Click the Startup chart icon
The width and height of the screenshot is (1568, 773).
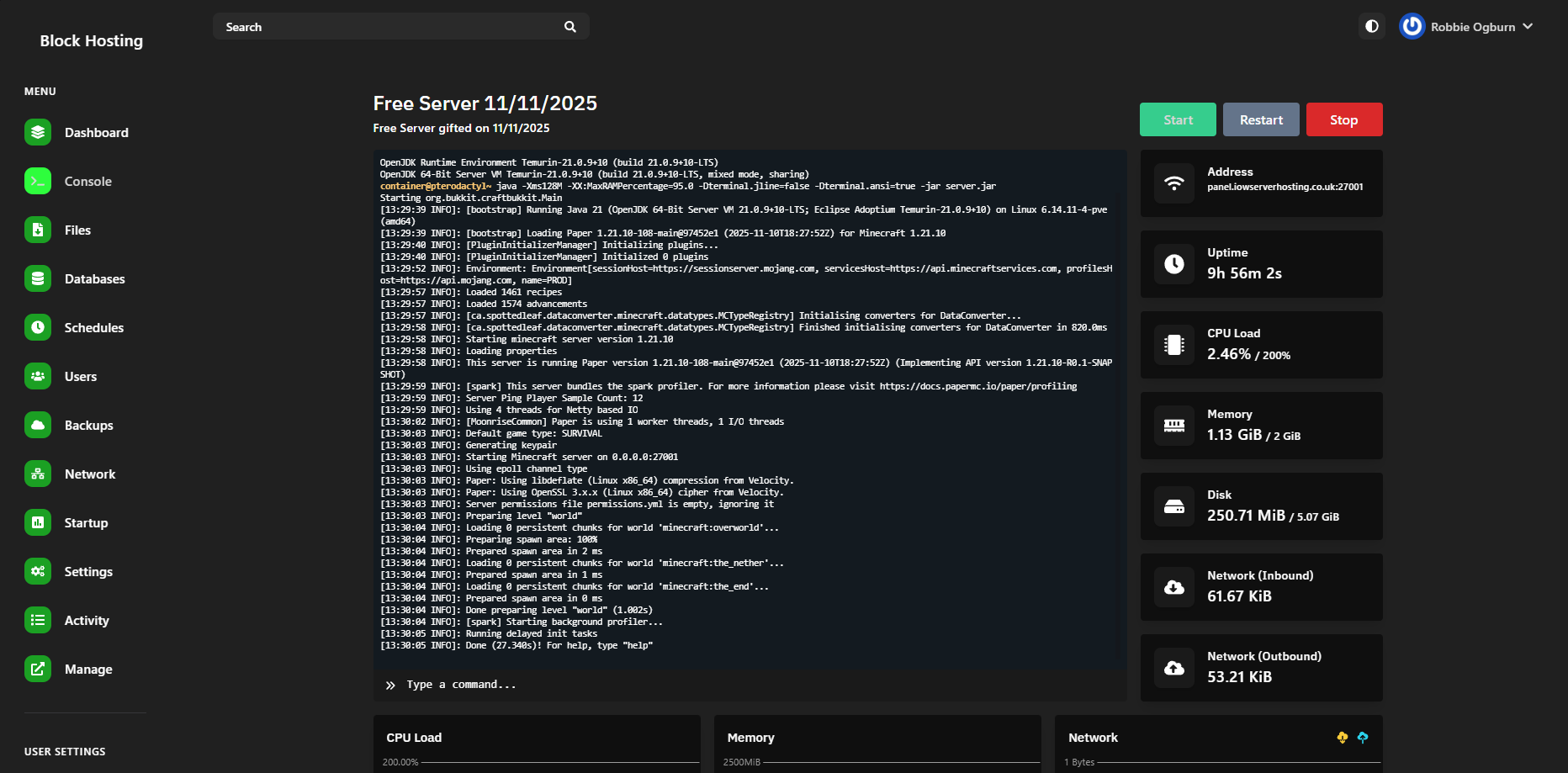38,522
